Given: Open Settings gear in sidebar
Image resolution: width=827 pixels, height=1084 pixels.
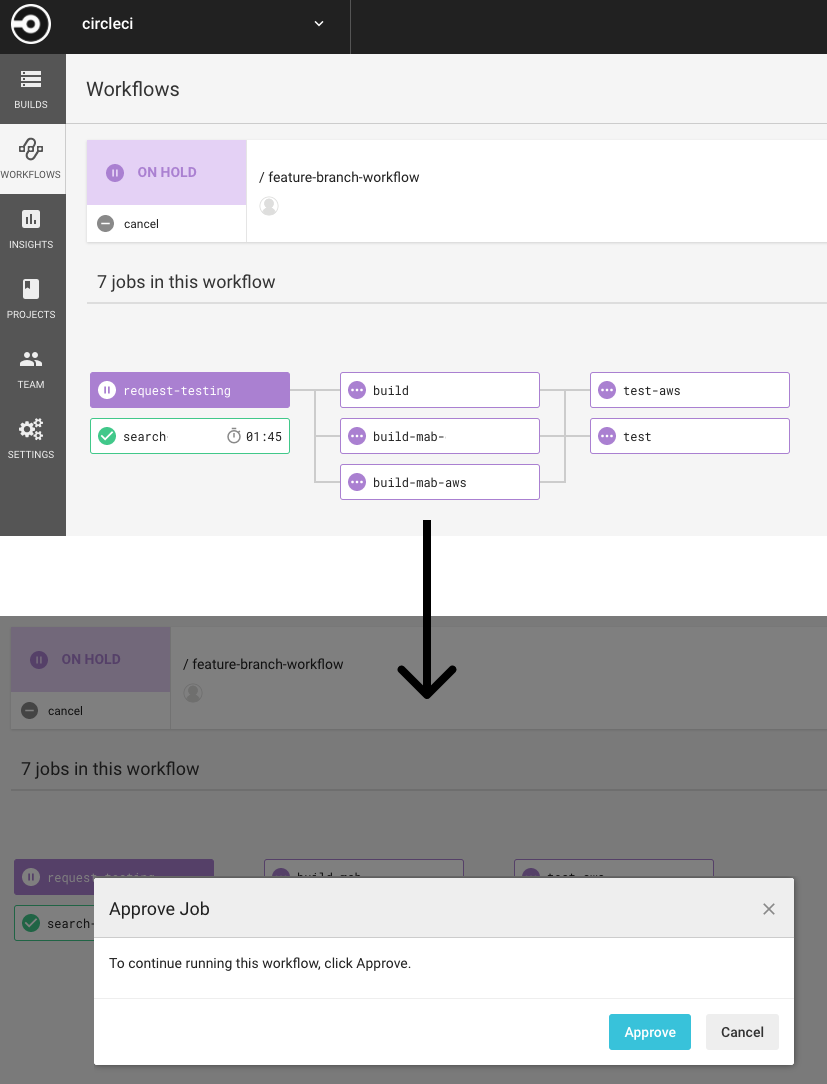Looking at the screenshot, I should (31, 438).
